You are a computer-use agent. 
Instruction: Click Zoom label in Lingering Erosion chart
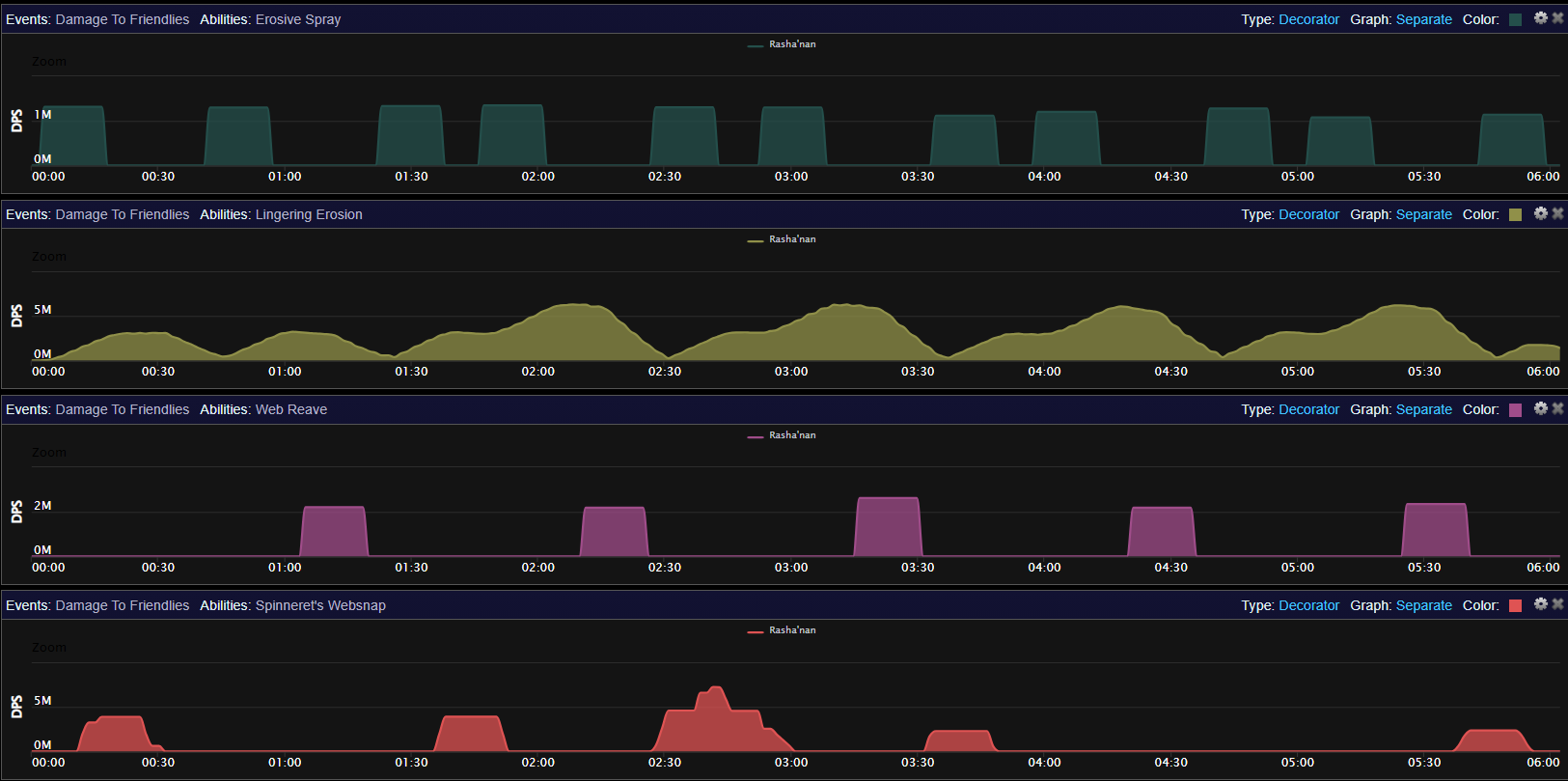point(49,257)
